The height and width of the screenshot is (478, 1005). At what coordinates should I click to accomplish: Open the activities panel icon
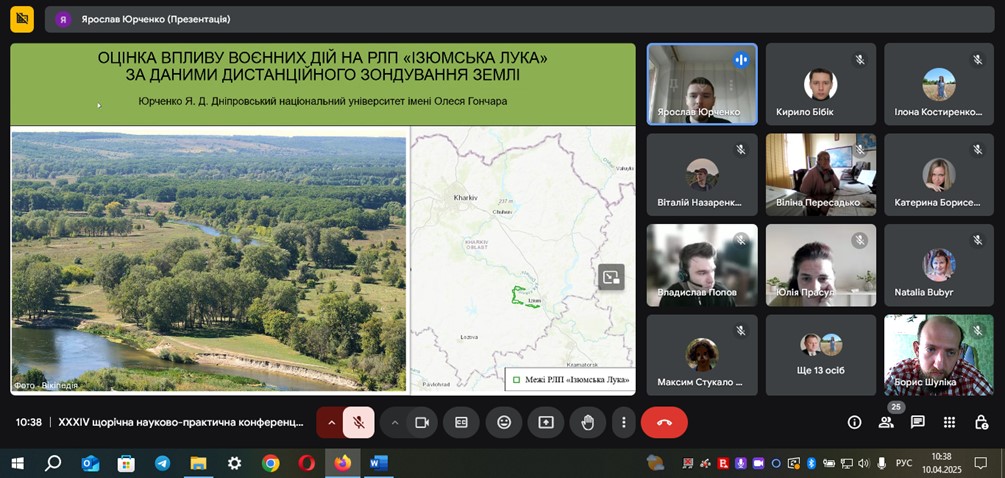(949, 422)
